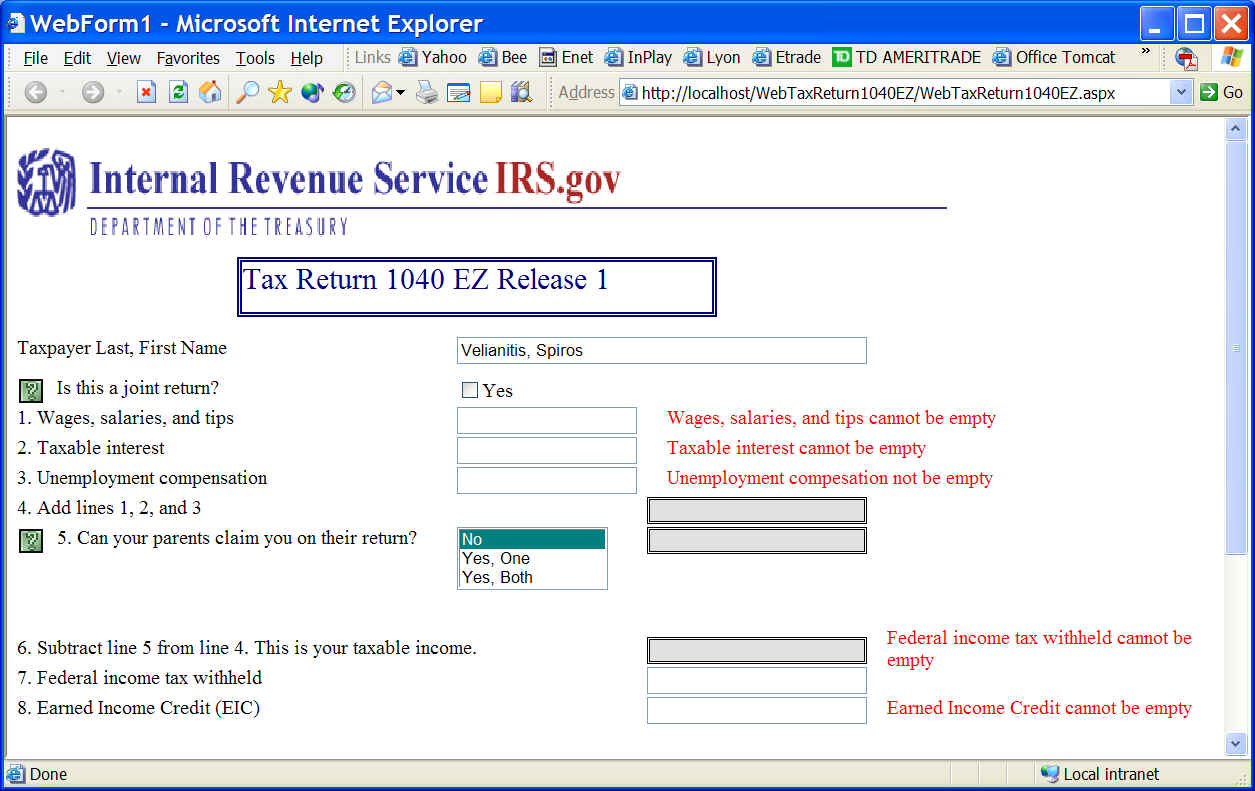Viewport: 1255px width, 791px height.
Task: Click the Unemployment compensation input field
Action: pos(546,480)
